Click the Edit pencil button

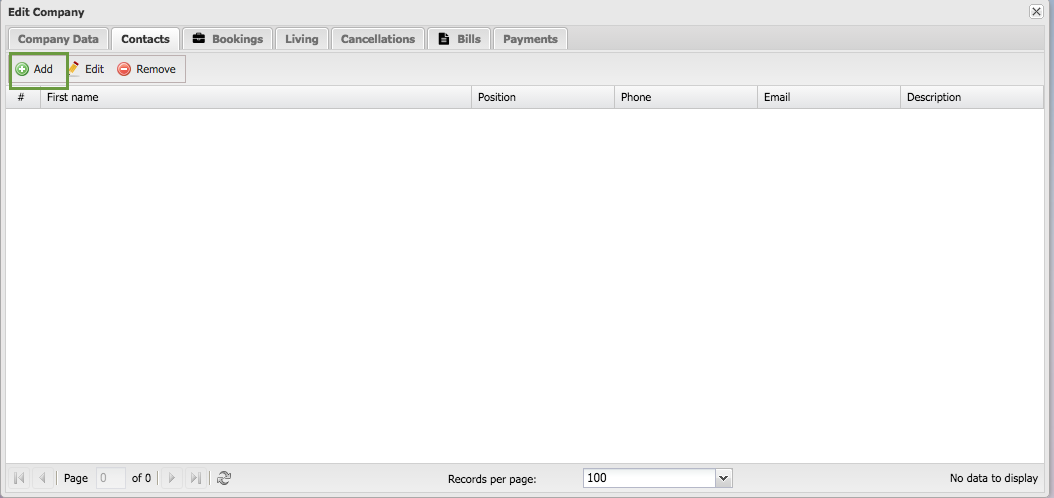pos(86,69)
